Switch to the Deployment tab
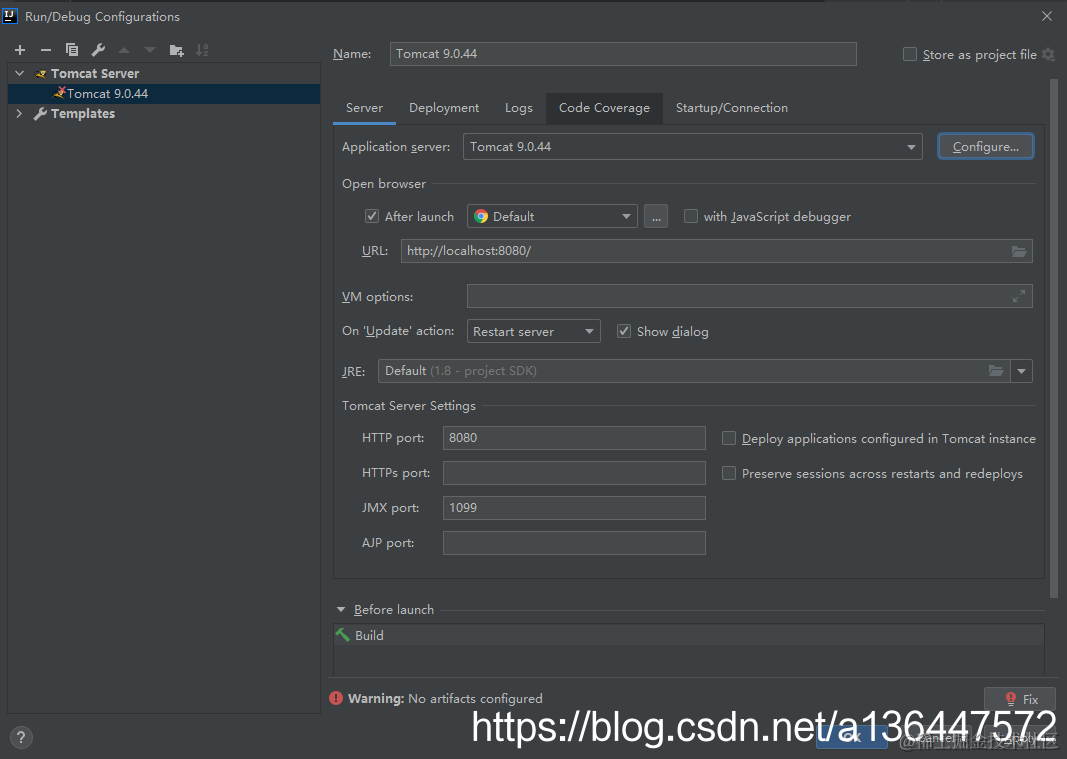This screenshot has width=1067, height=759. pyautogui.click(x=444, y=108)
